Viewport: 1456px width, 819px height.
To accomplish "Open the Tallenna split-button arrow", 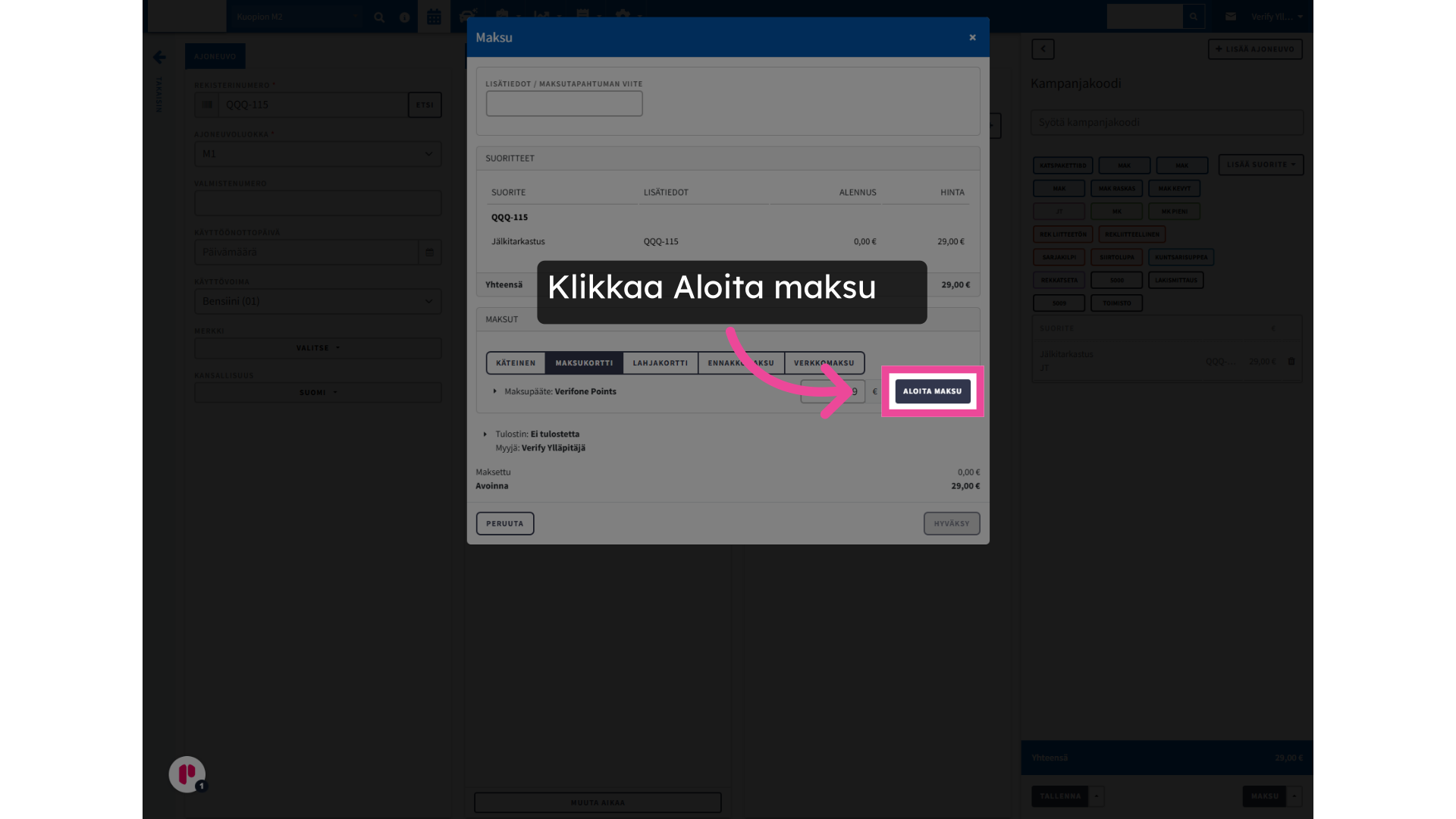I will click(1097, 796).
